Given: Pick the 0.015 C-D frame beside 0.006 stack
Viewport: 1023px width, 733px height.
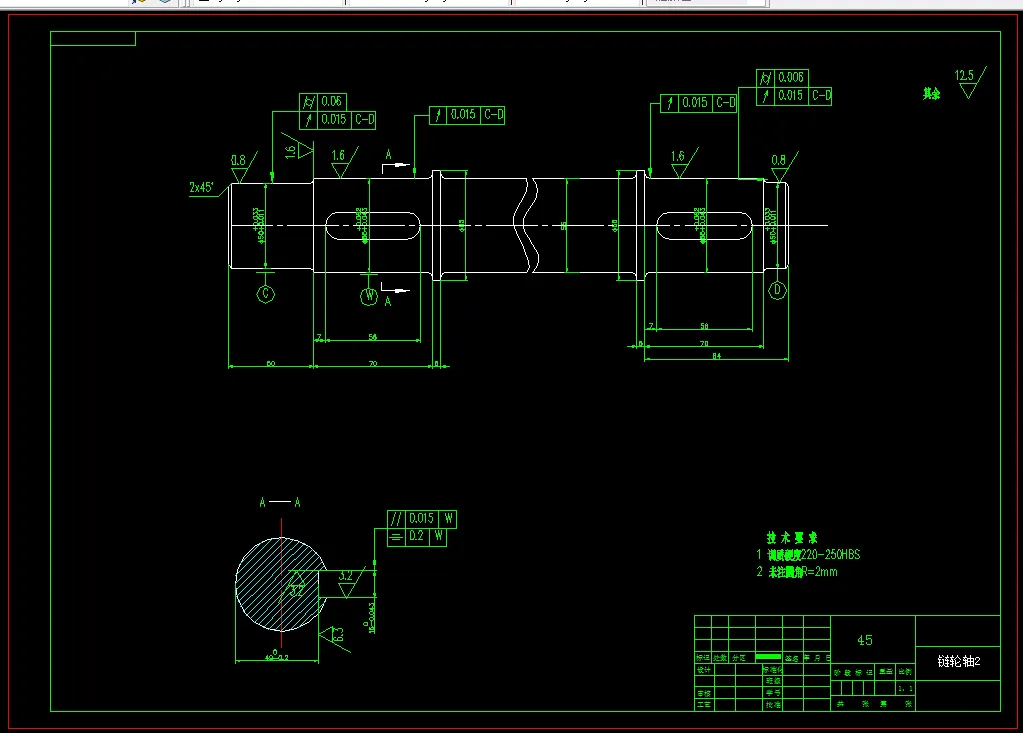Looking at the screenshot, I should pos(699,103).
